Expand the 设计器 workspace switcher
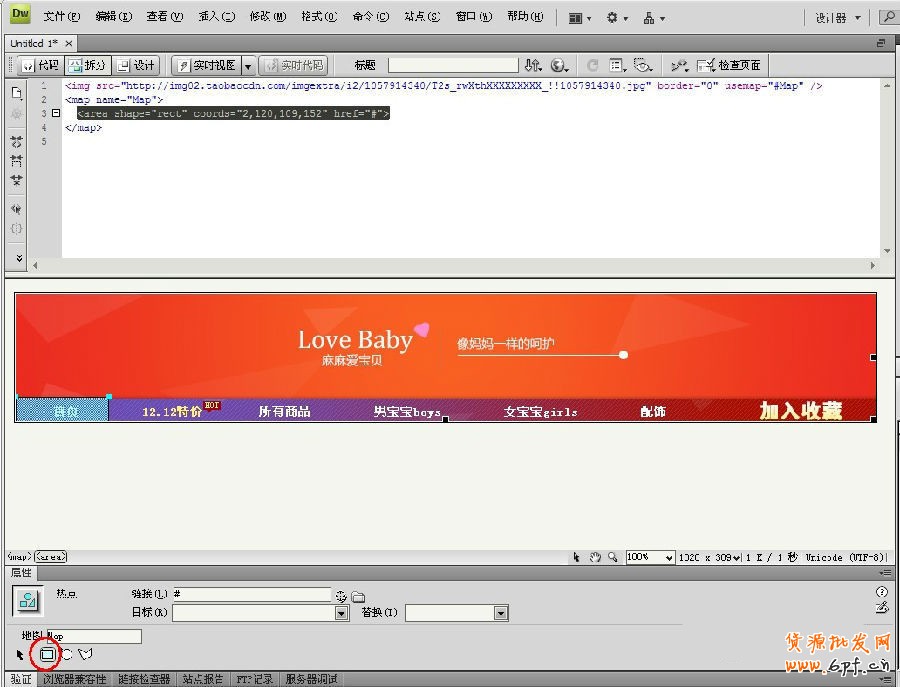The width and height of the screenshot is (900, 687). (838, 18)
